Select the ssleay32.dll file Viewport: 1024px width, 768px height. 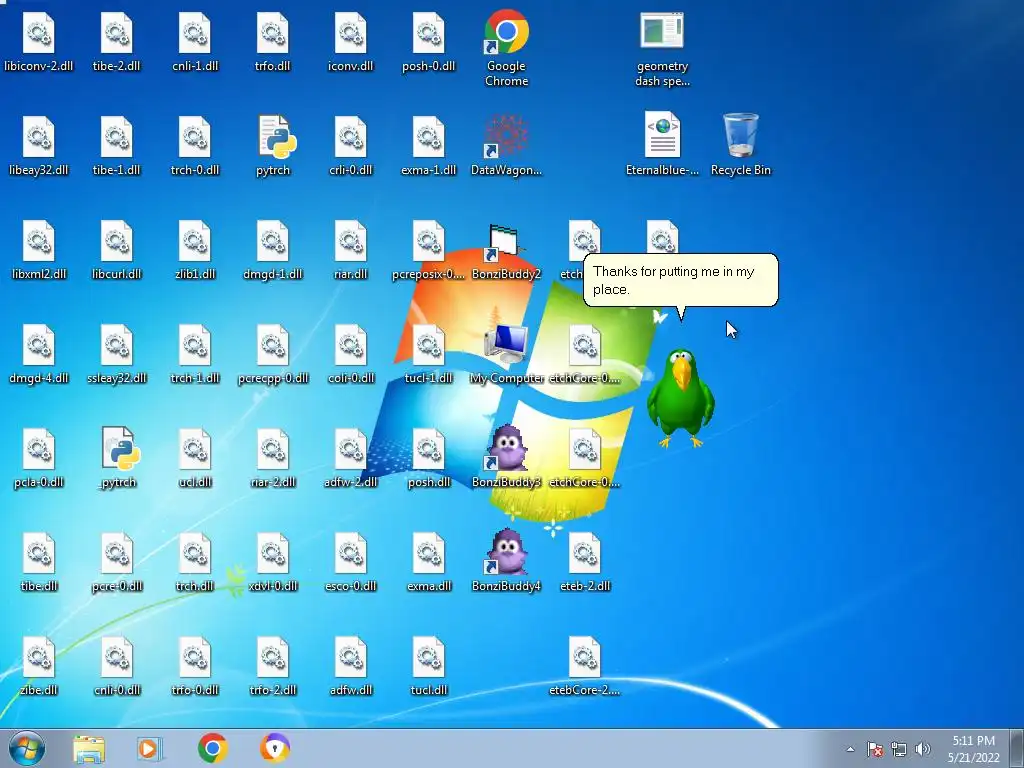point(117,354)
